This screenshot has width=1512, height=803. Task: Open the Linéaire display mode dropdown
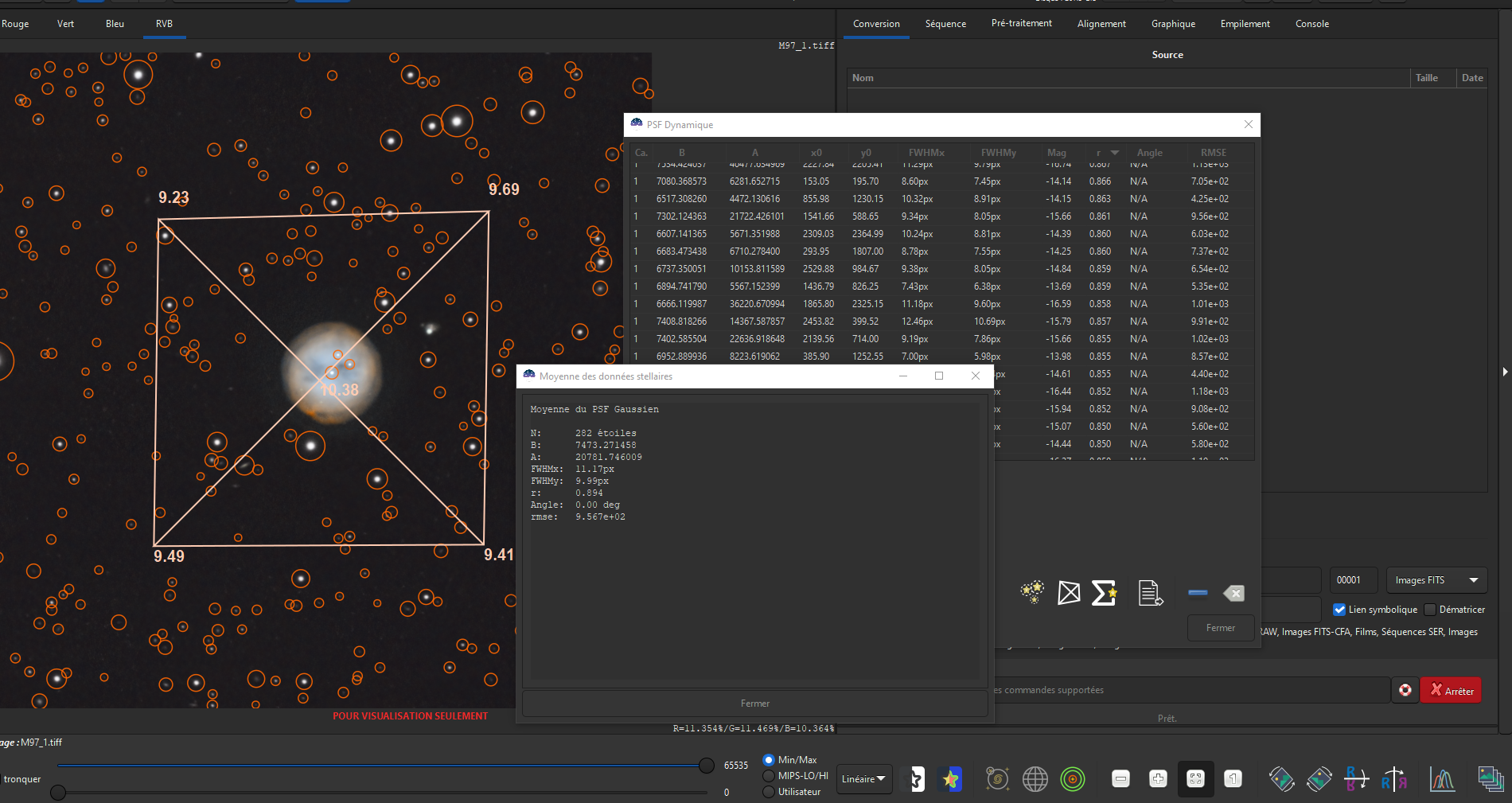863,779
